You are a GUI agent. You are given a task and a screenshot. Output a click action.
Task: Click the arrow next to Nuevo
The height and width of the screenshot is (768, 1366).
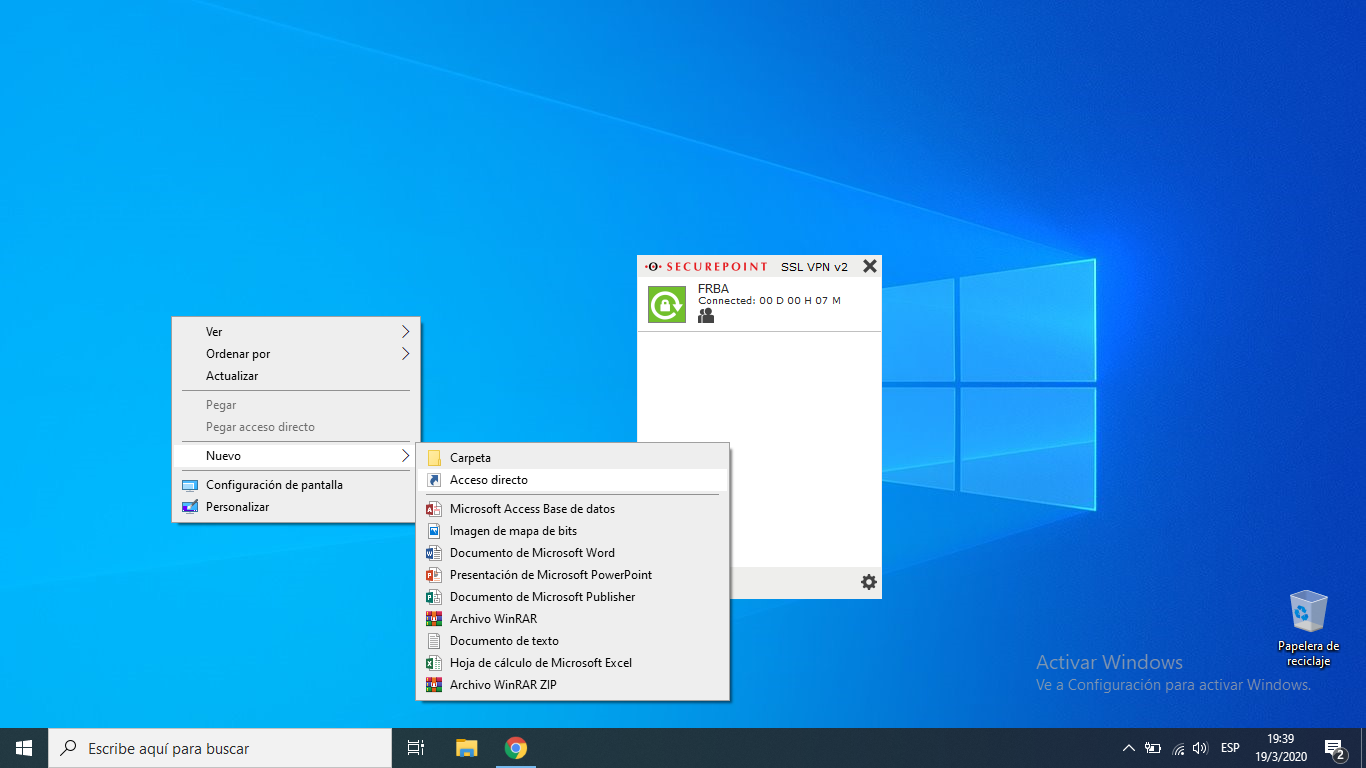tap(406, 456)
